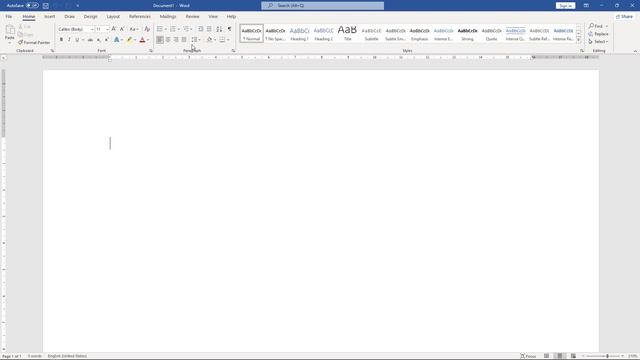Click the Share button

pos(624,17)
